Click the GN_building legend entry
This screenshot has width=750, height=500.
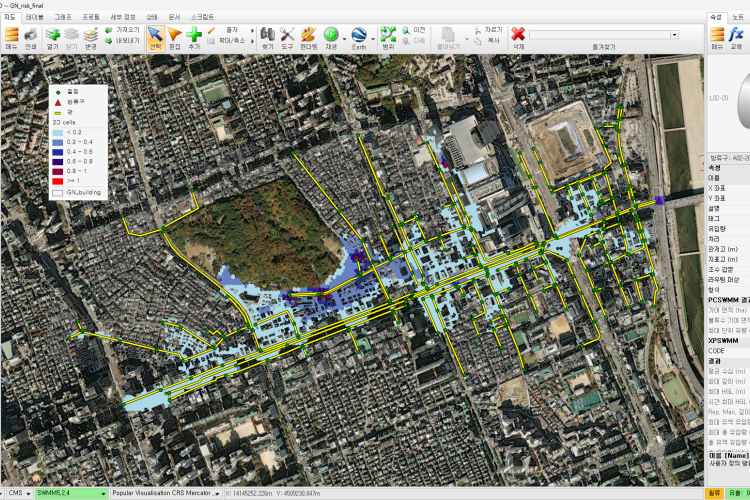(77, 192)
